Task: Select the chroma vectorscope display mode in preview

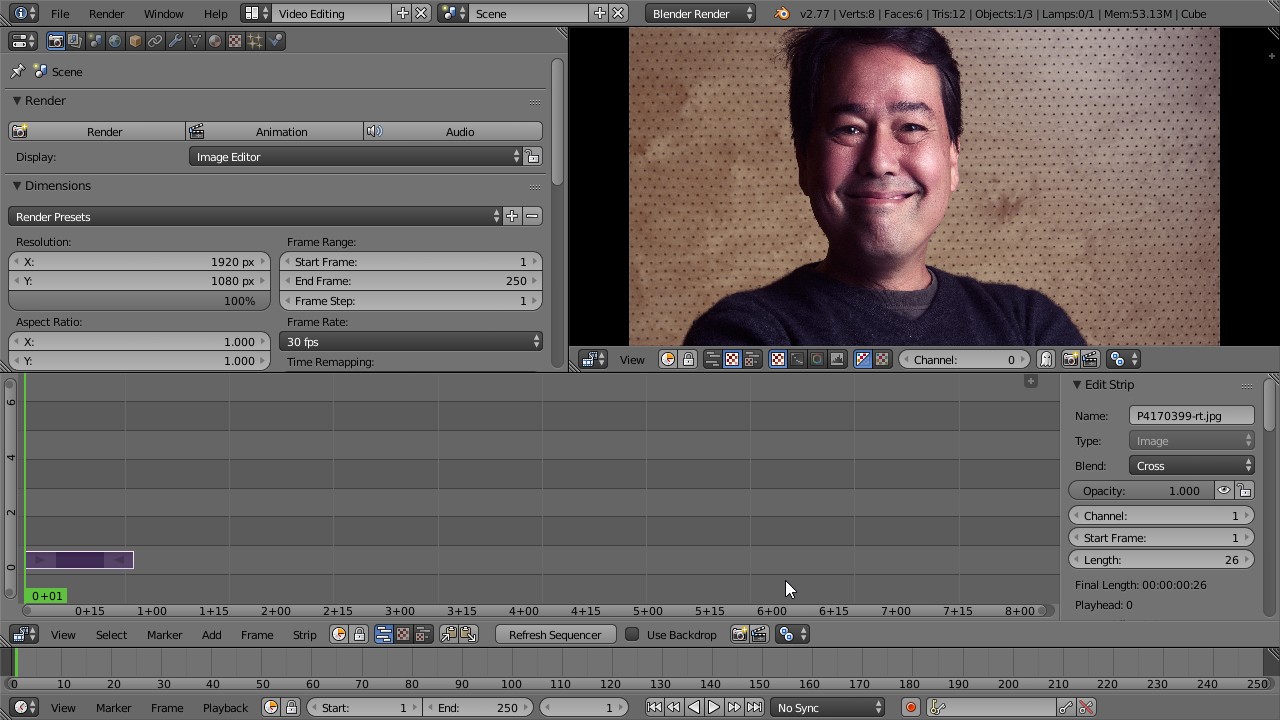Action: [x=817, y=359]
